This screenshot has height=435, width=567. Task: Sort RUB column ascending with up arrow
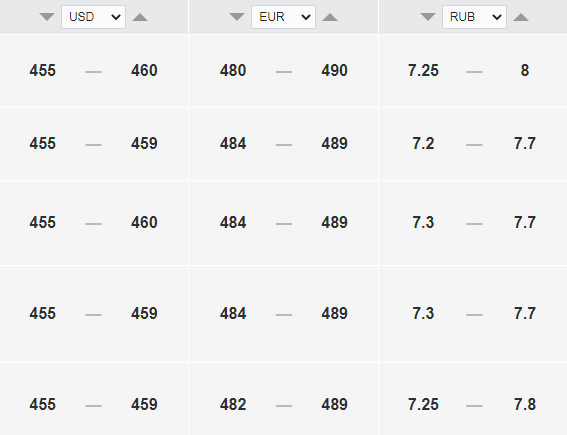(x=521, y=17)
